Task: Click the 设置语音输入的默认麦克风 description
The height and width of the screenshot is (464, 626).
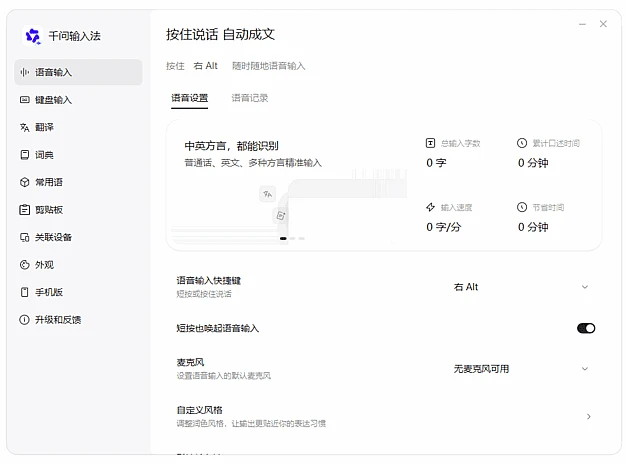Action: coord(224,376)
